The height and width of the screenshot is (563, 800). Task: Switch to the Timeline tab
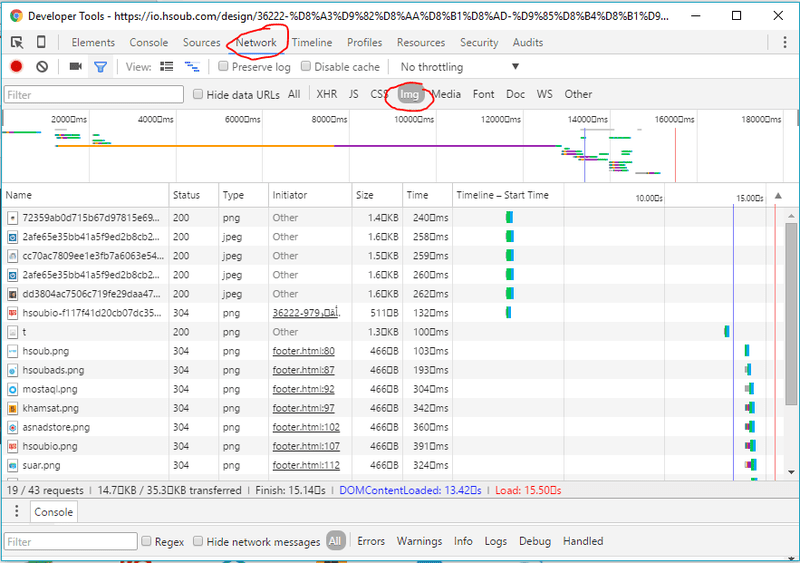tap(312, 42)
